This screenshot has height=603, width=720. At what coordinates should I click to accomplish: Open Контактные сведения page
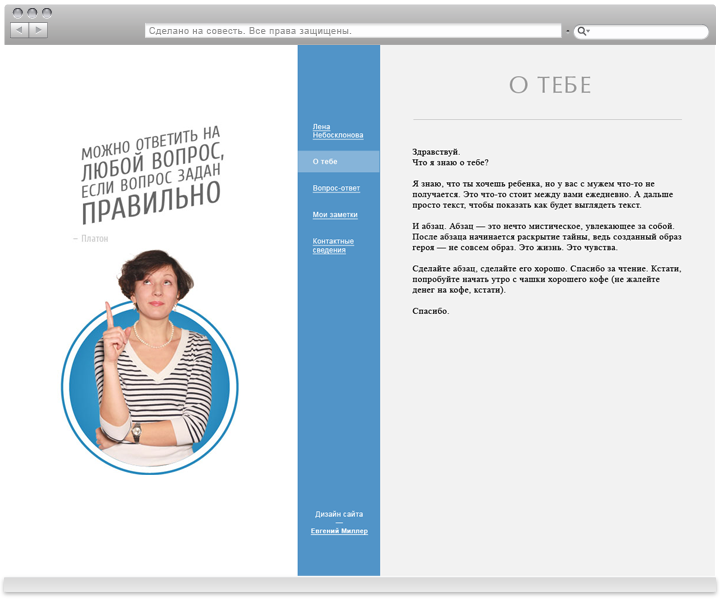coord(333,245)
